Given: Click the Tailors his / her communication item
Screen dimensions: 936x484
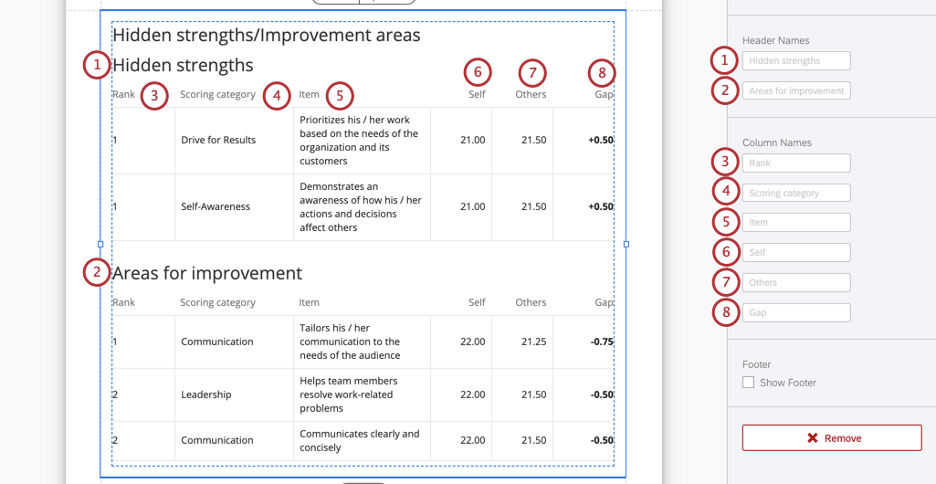Looking at the screenshot, I should (x=350, y=341).
